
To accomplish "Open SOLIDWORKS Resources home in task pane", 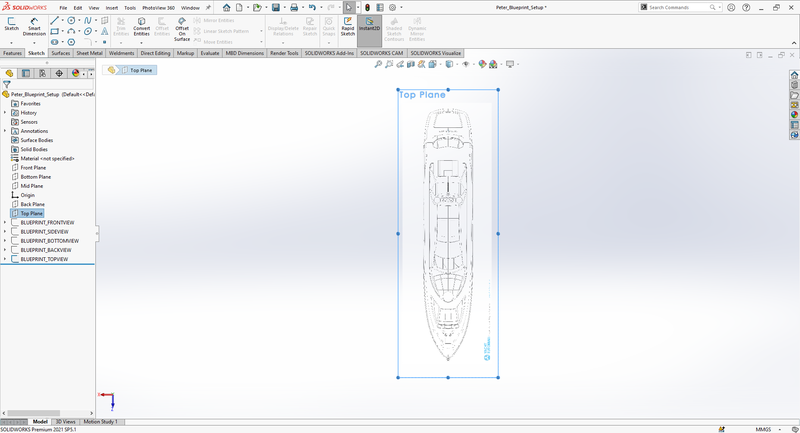I will coord(794,75).
